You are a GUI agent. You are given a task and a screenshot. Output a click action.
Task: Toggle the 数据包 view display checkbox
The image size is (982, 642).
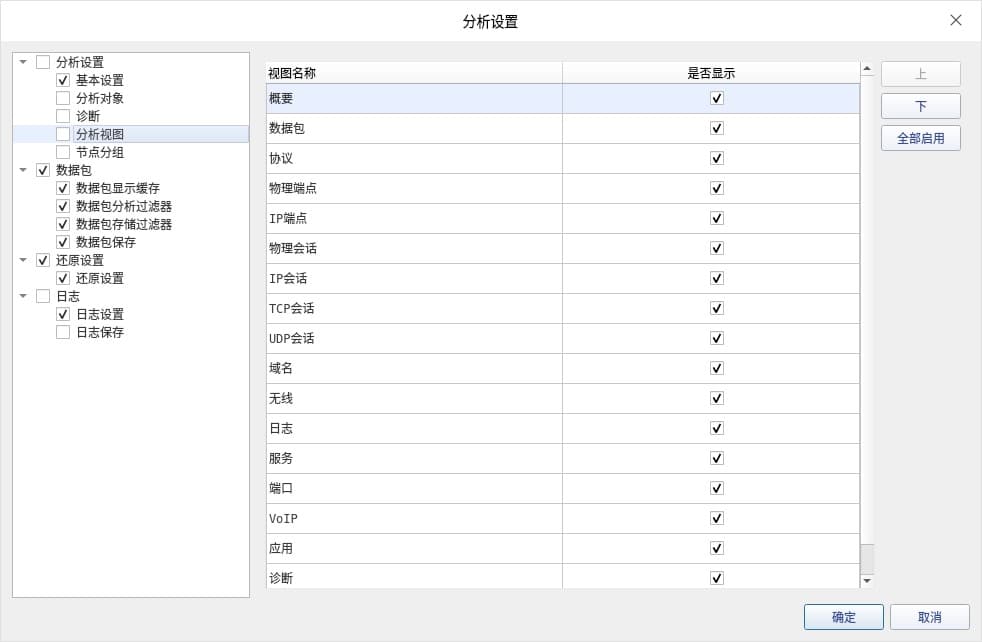[716, 128]
